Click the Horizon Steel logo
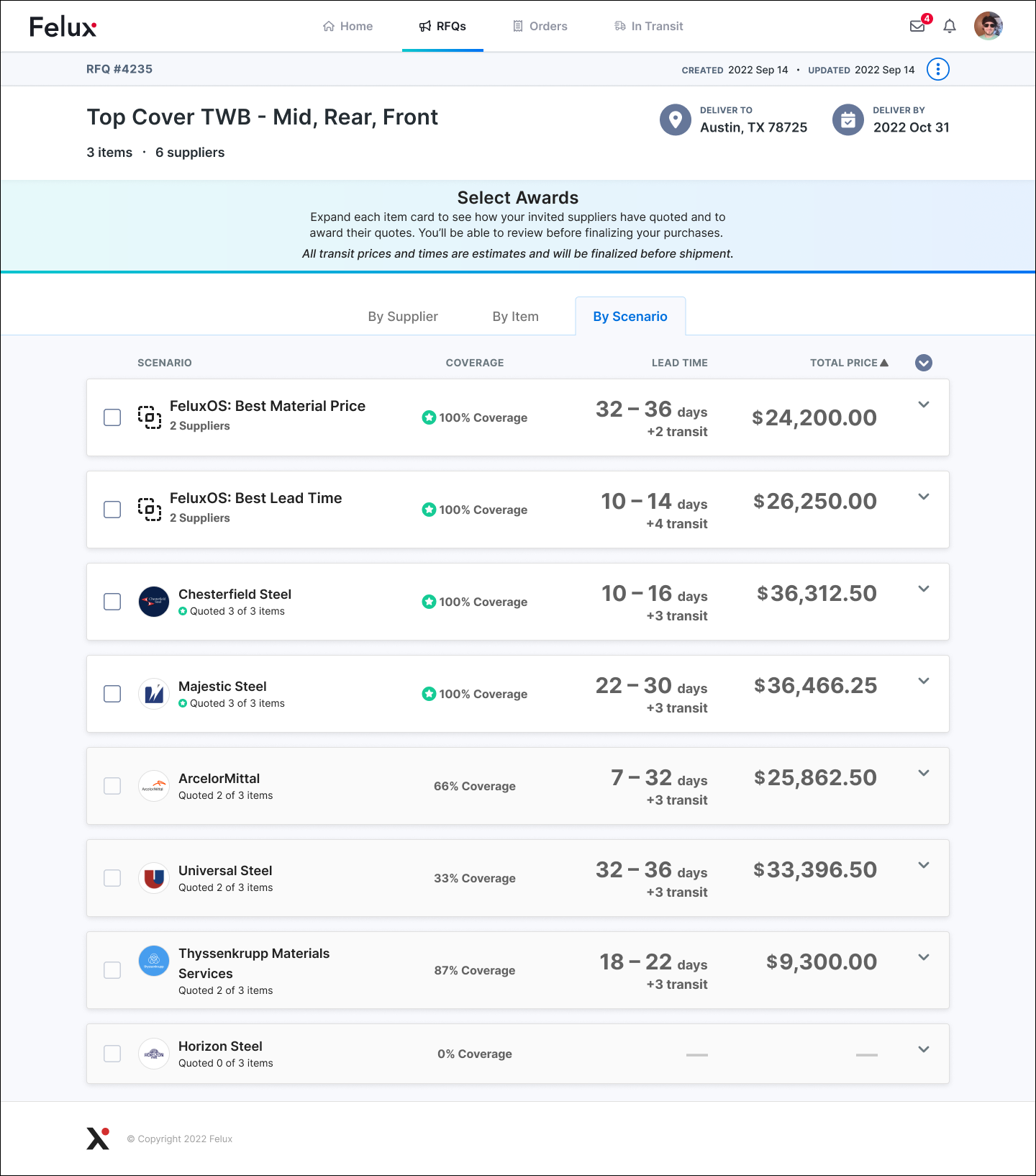Screen dimensions: 1036x1176 [154, 1054]
